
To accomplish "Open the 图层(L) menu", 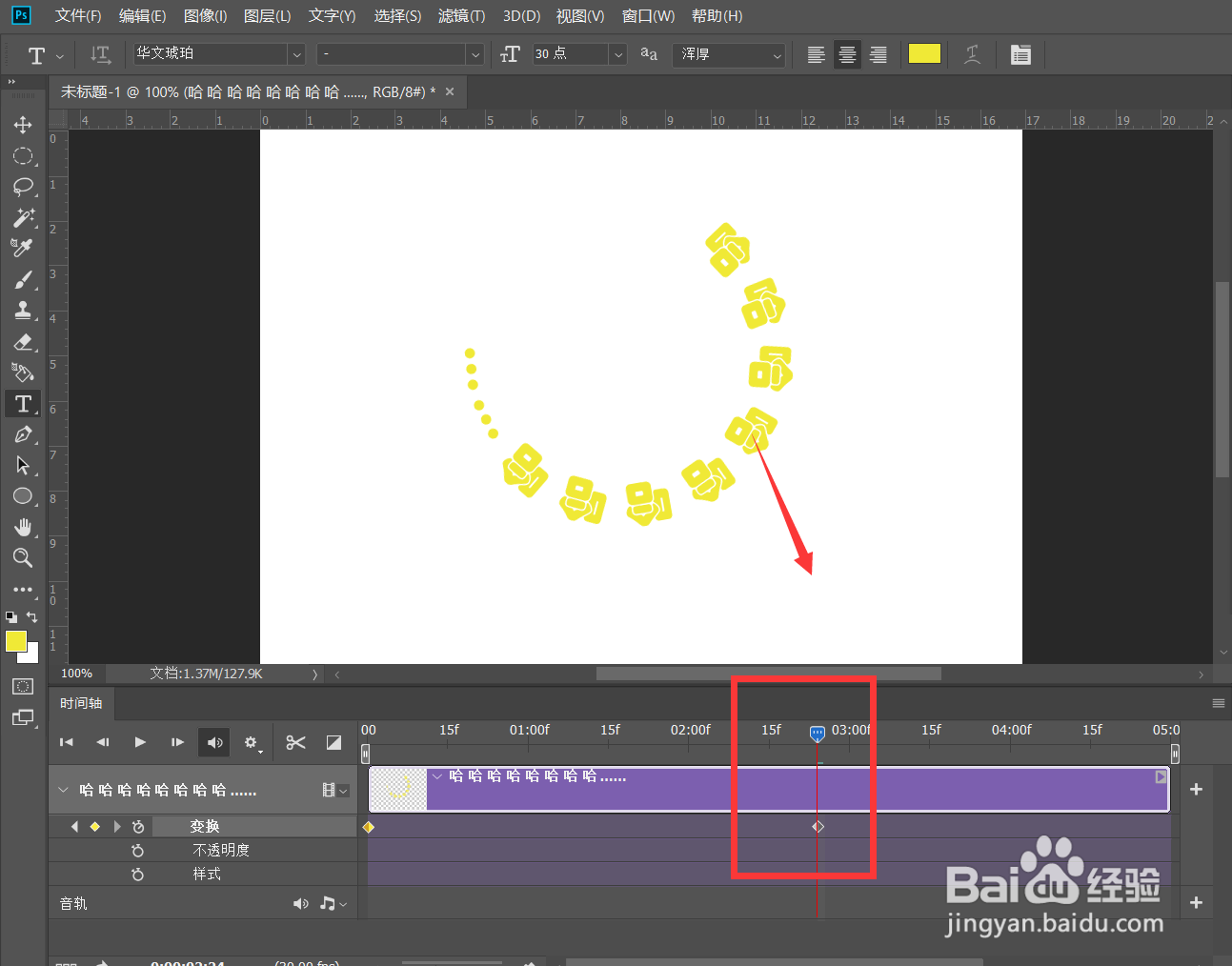I will 268,16.
